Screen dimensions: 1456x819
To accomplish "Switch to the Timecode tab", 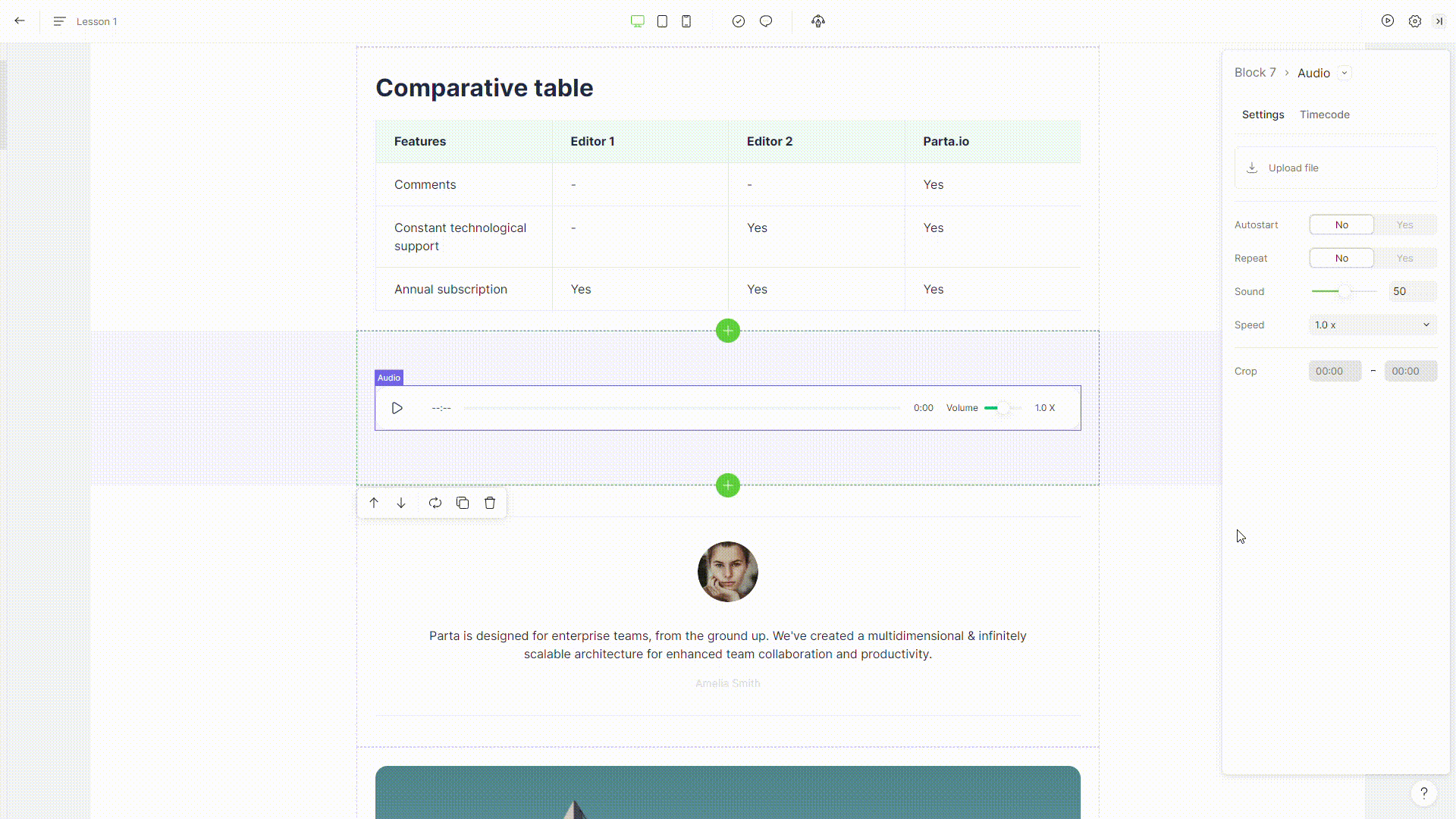I will 1324,115.
